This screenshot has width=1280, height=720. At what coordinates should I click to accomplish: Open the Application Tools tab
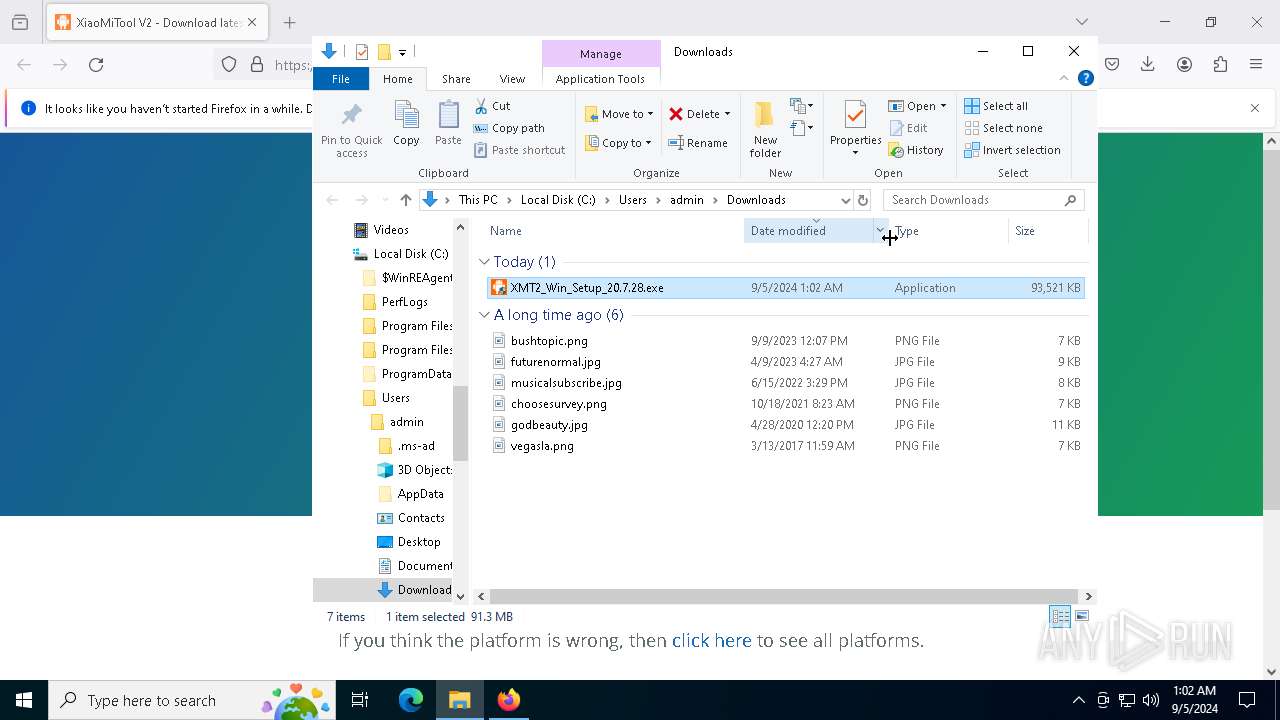click(600, 79)
